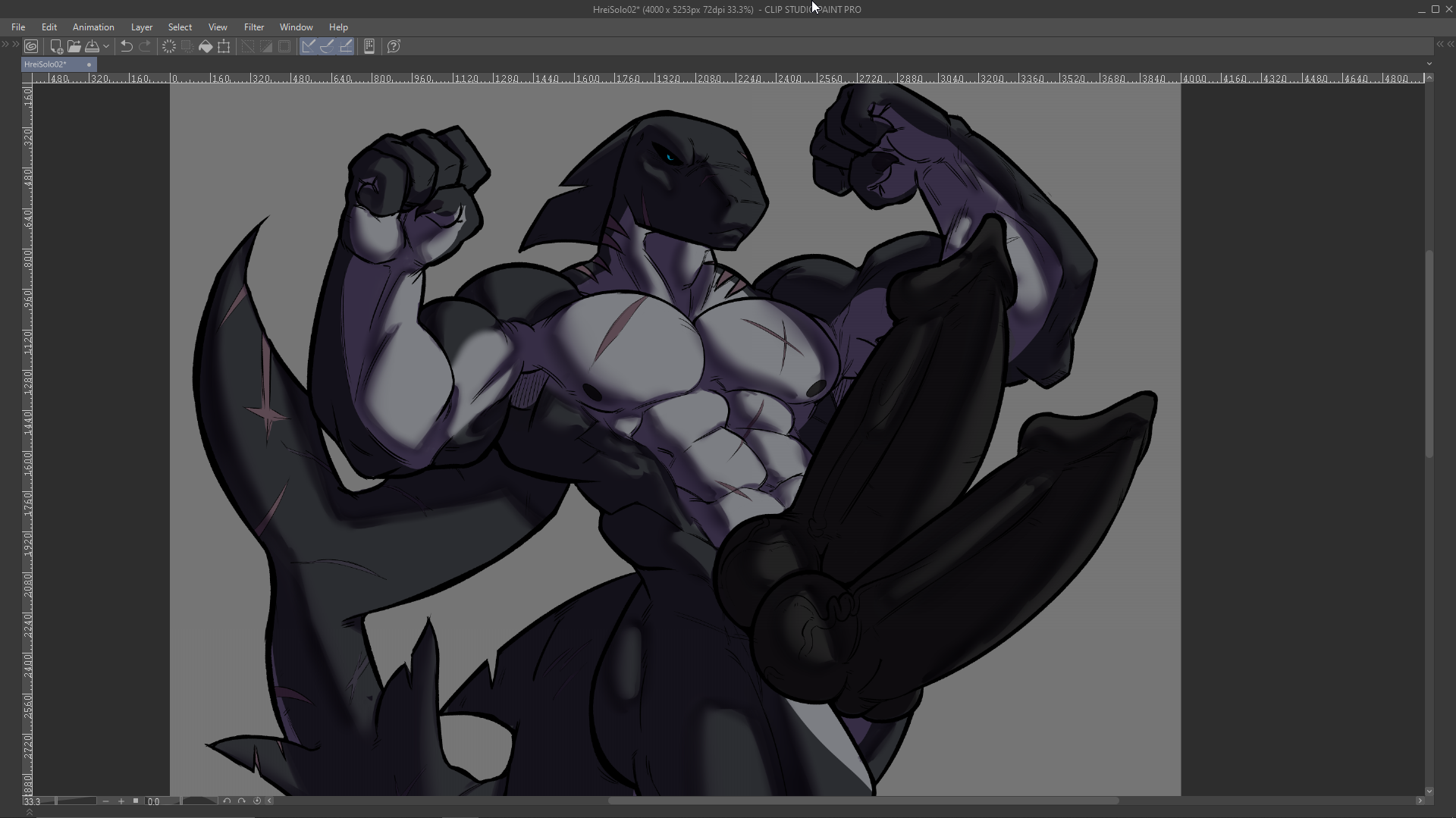Open the Filter menu

tap(253, 27)
